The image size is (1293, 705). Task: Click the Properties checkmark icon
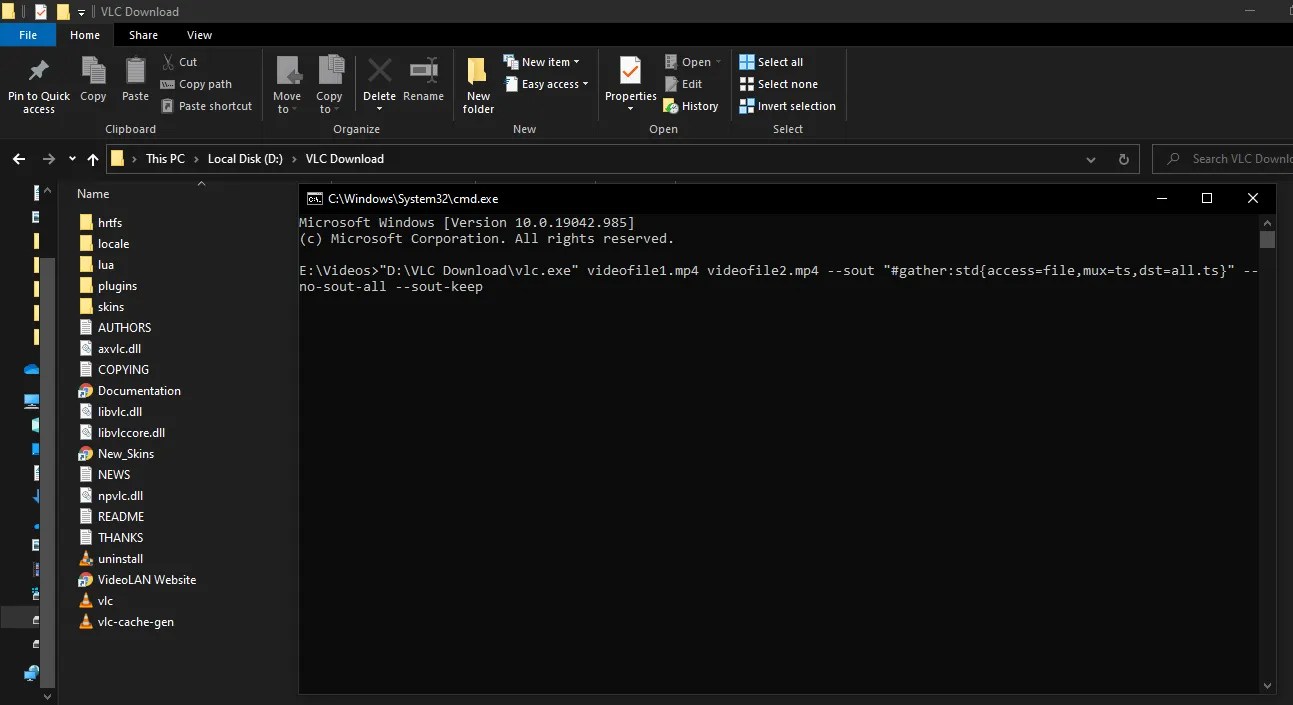(x=630, y=71)
